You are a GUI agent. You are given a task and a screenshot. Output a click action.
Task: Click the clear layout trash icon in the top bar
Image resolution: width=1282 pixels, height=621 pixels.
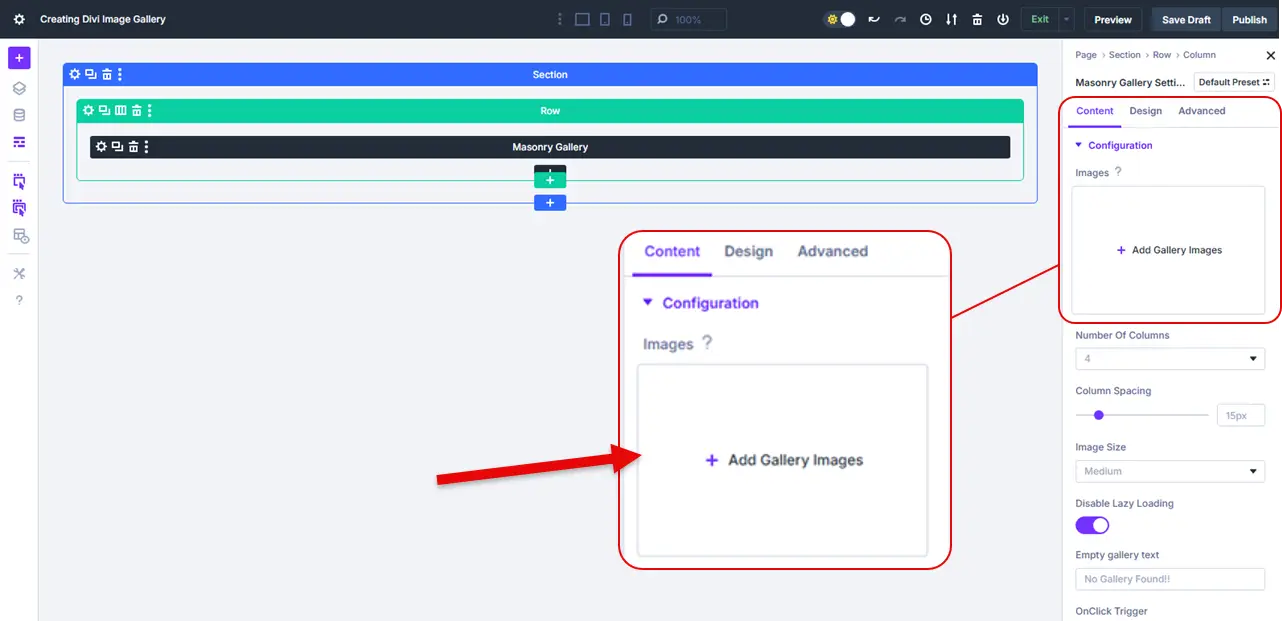977,19
